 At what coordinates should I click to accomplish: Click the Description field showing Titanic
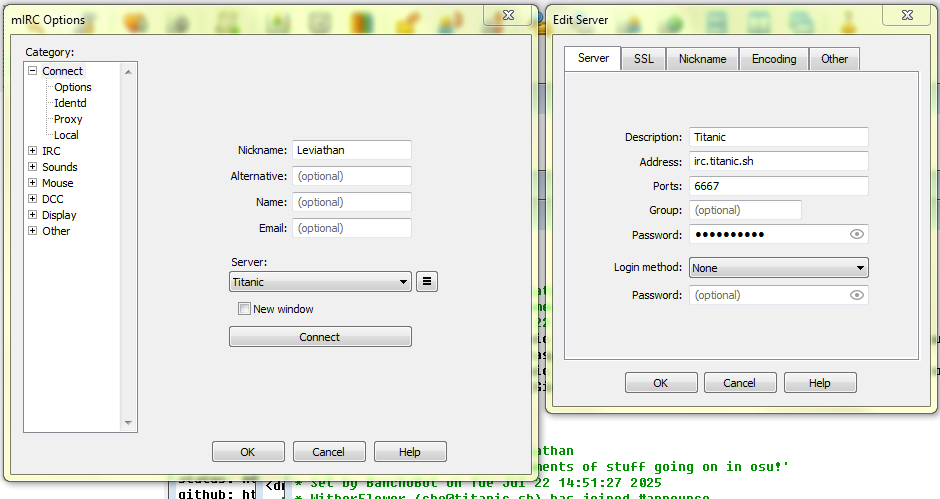pos(779,137)
